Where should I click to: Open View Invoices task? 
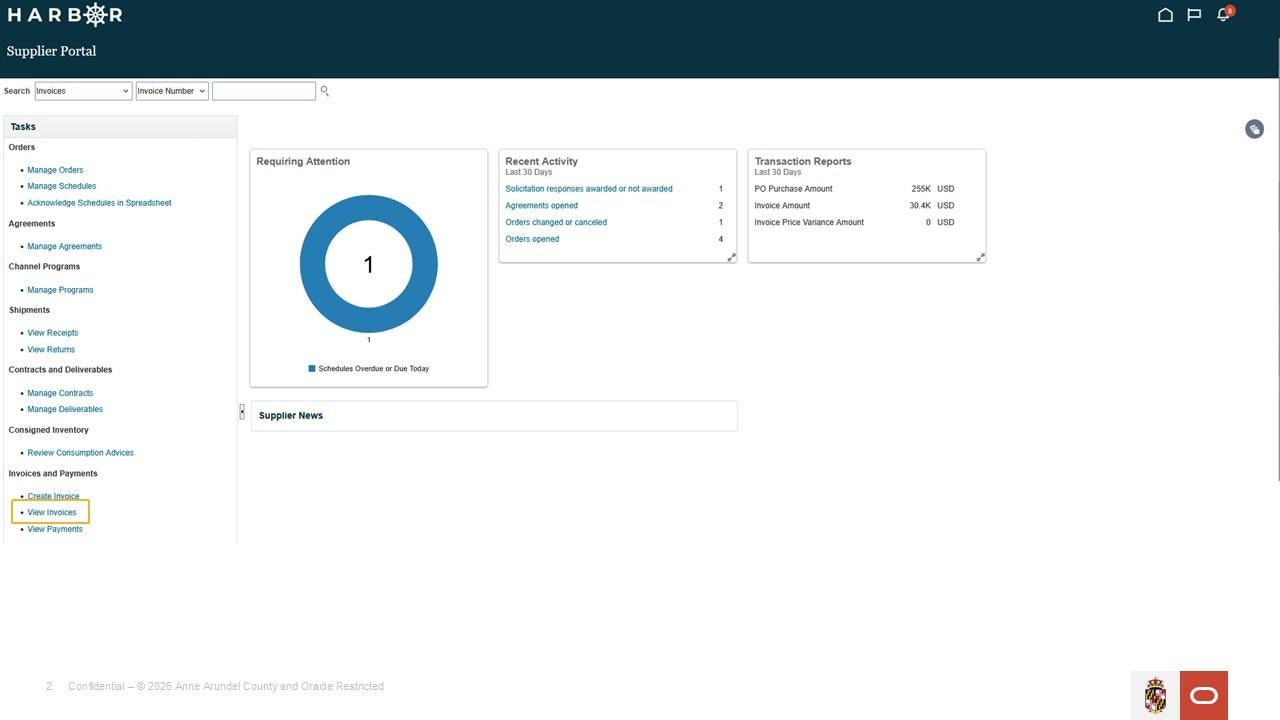52,512
